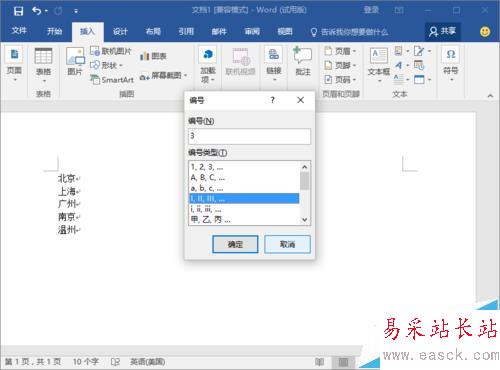The height and width of the screenshot is (370, 500).
Task: Click the 第1页,共1页 status bar entry
Action: (33, 362)
